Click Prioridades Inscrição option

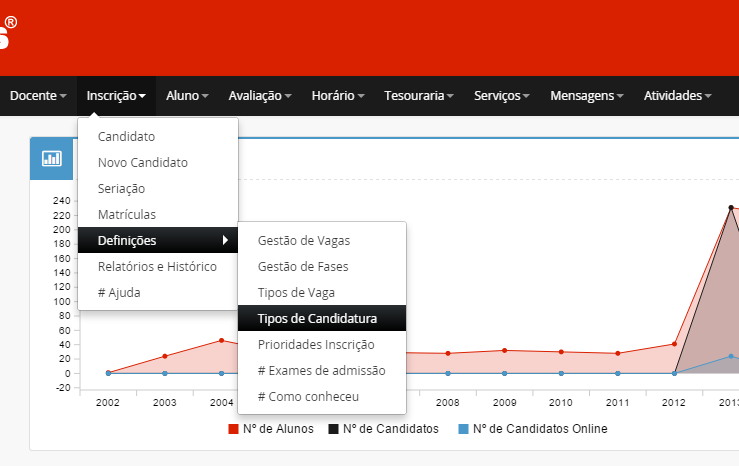(315, 345)
